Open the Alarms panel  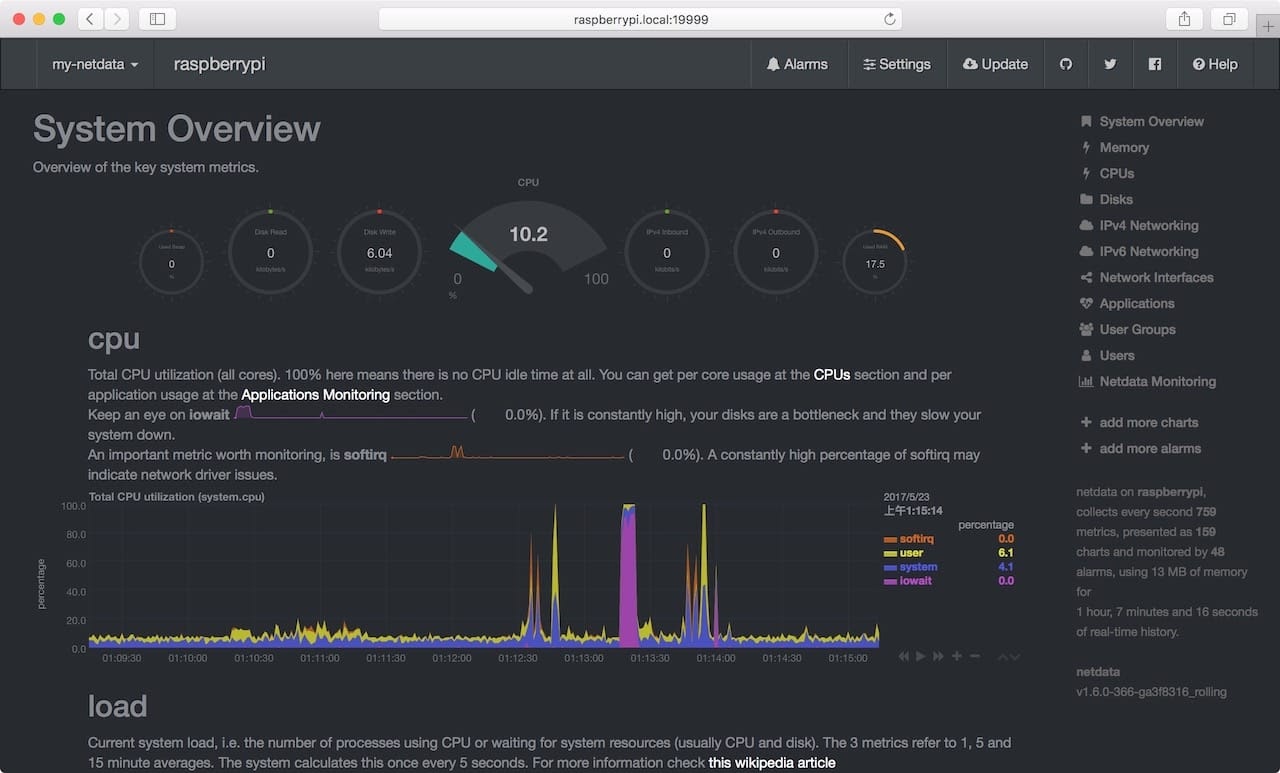pos(797,64)
